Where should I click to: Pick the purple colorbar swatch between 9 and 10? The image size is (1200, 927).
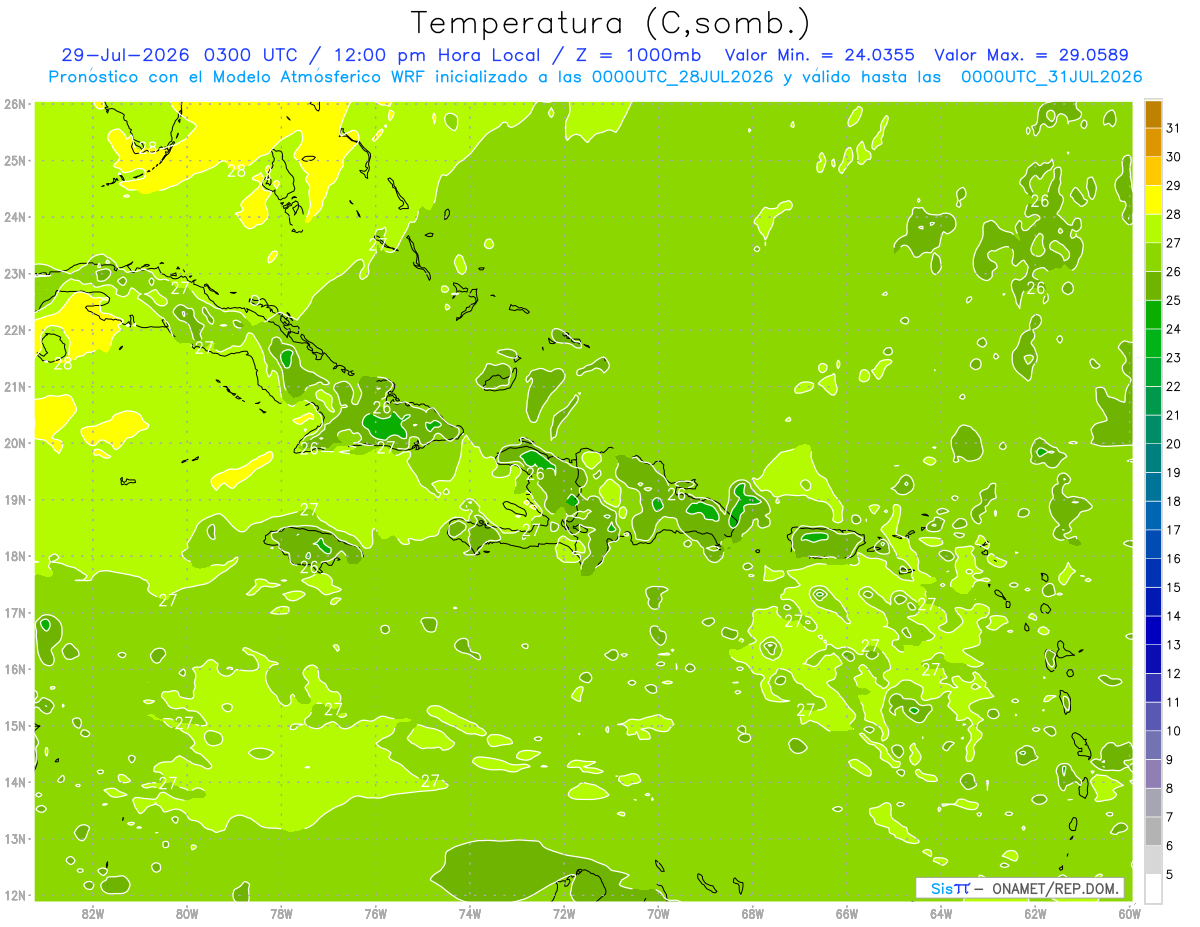[x=1153, y=746]
